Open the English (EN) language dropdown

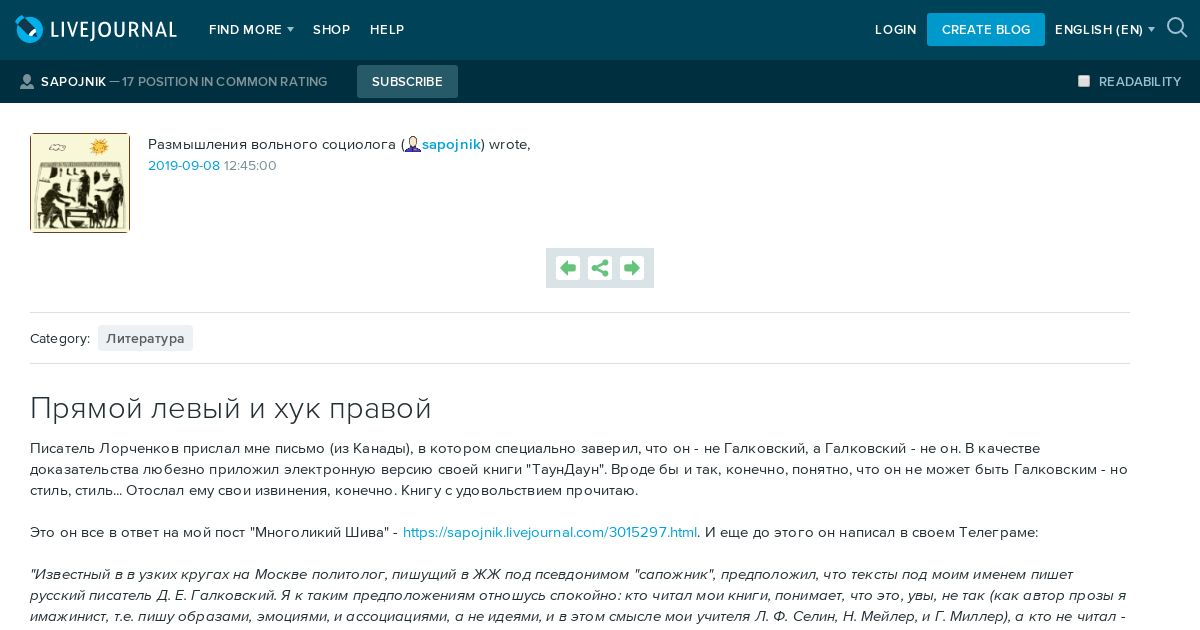pyautogui.click(x=1105, y=30)
